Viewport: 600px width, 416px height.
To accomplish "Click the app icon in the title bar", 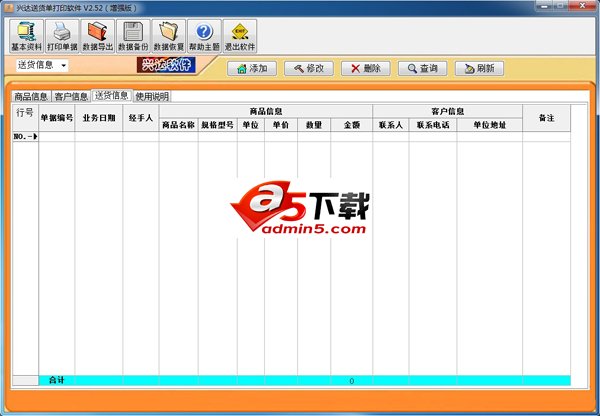I will tap(8, 7).
